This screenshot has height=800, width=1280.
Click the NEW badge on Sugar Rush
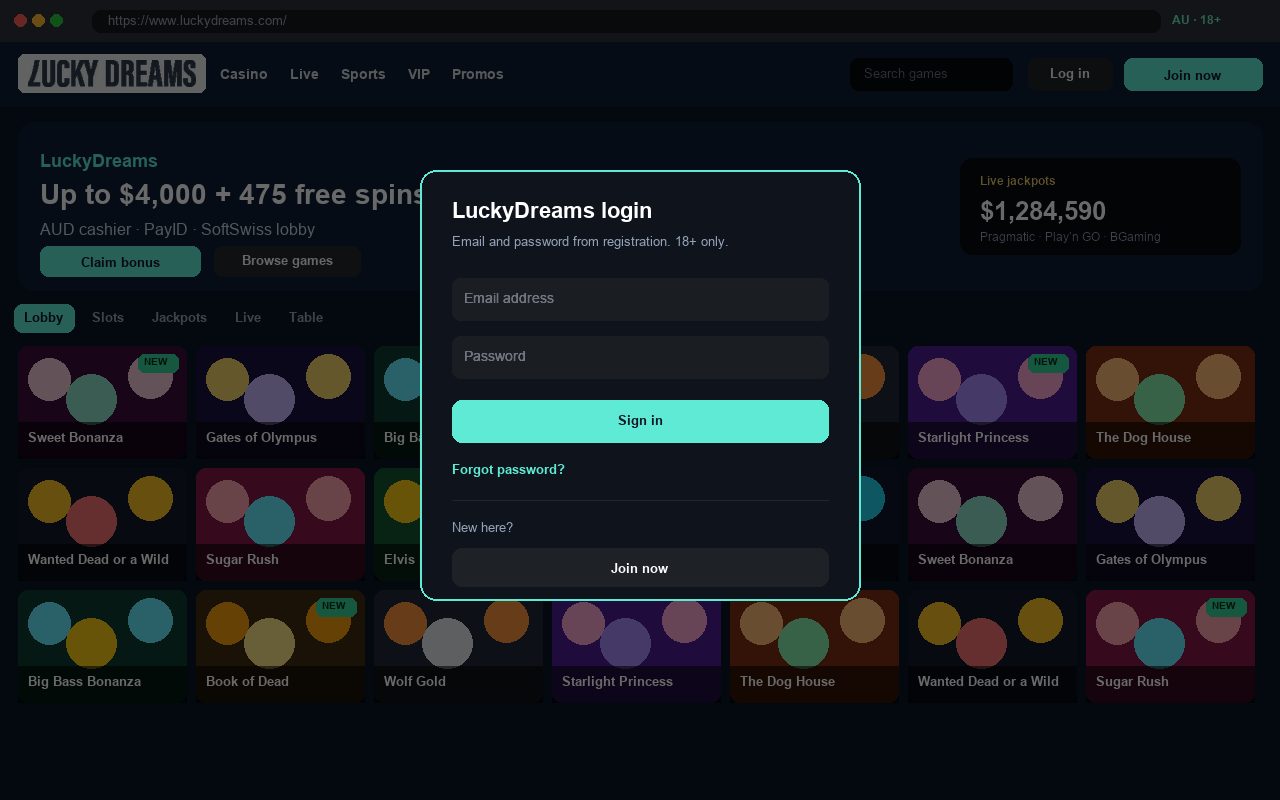[x=1225, y=606]
